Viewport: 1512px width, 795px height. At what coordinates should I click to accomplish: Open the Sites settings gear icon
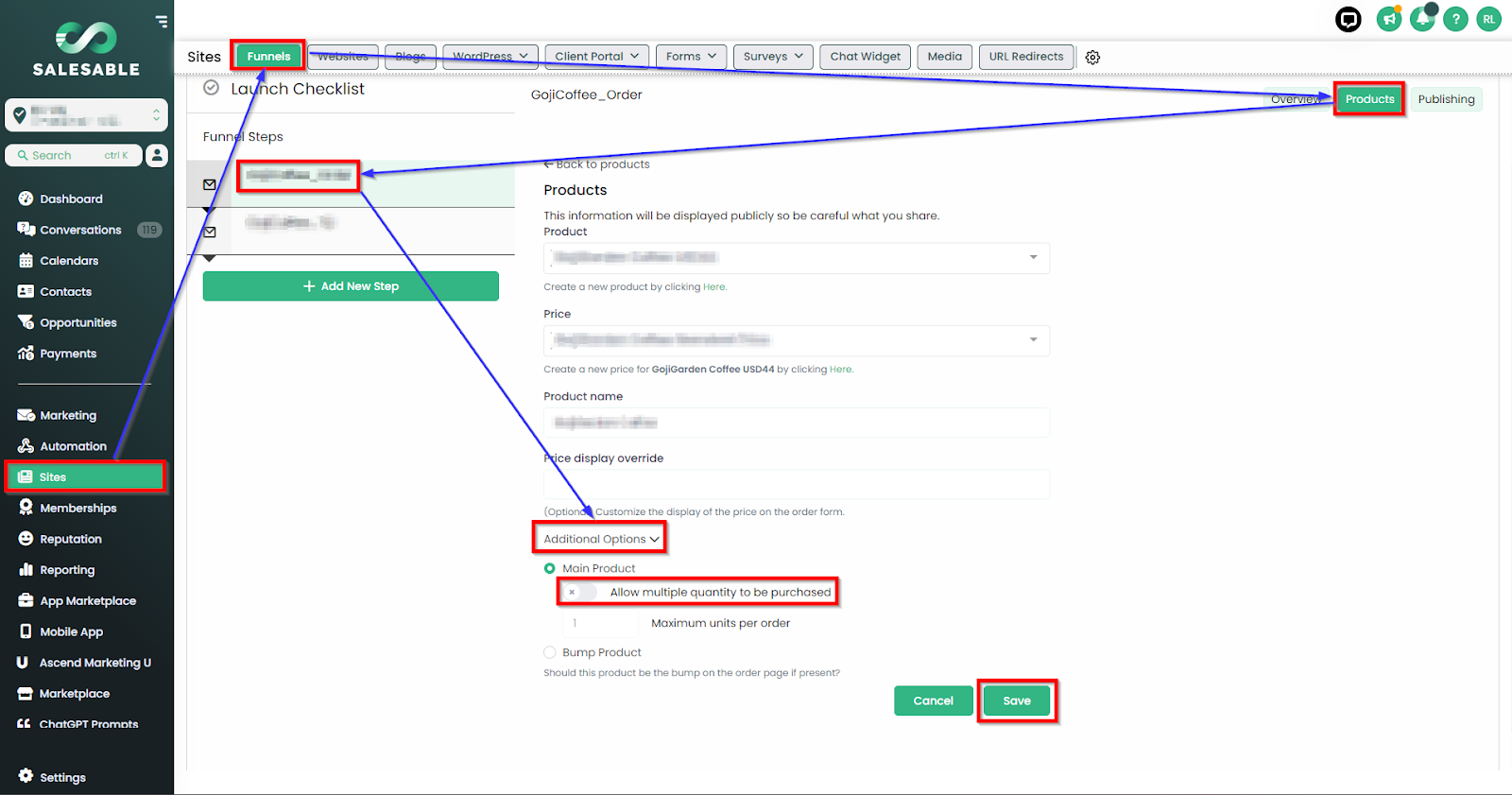pos(1092,58)
